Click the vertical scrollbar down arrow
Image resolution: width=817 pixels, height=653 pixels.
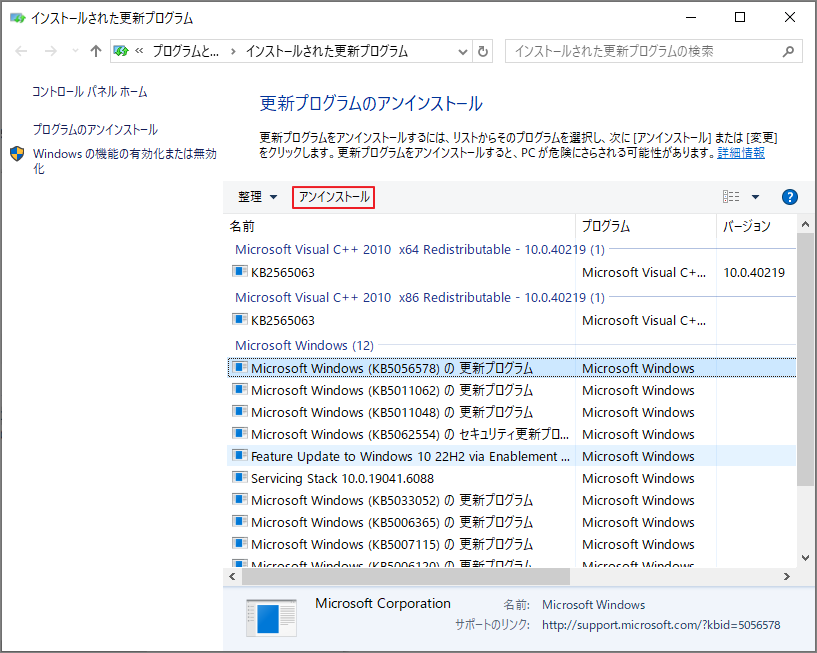click(x=805, y=558)
